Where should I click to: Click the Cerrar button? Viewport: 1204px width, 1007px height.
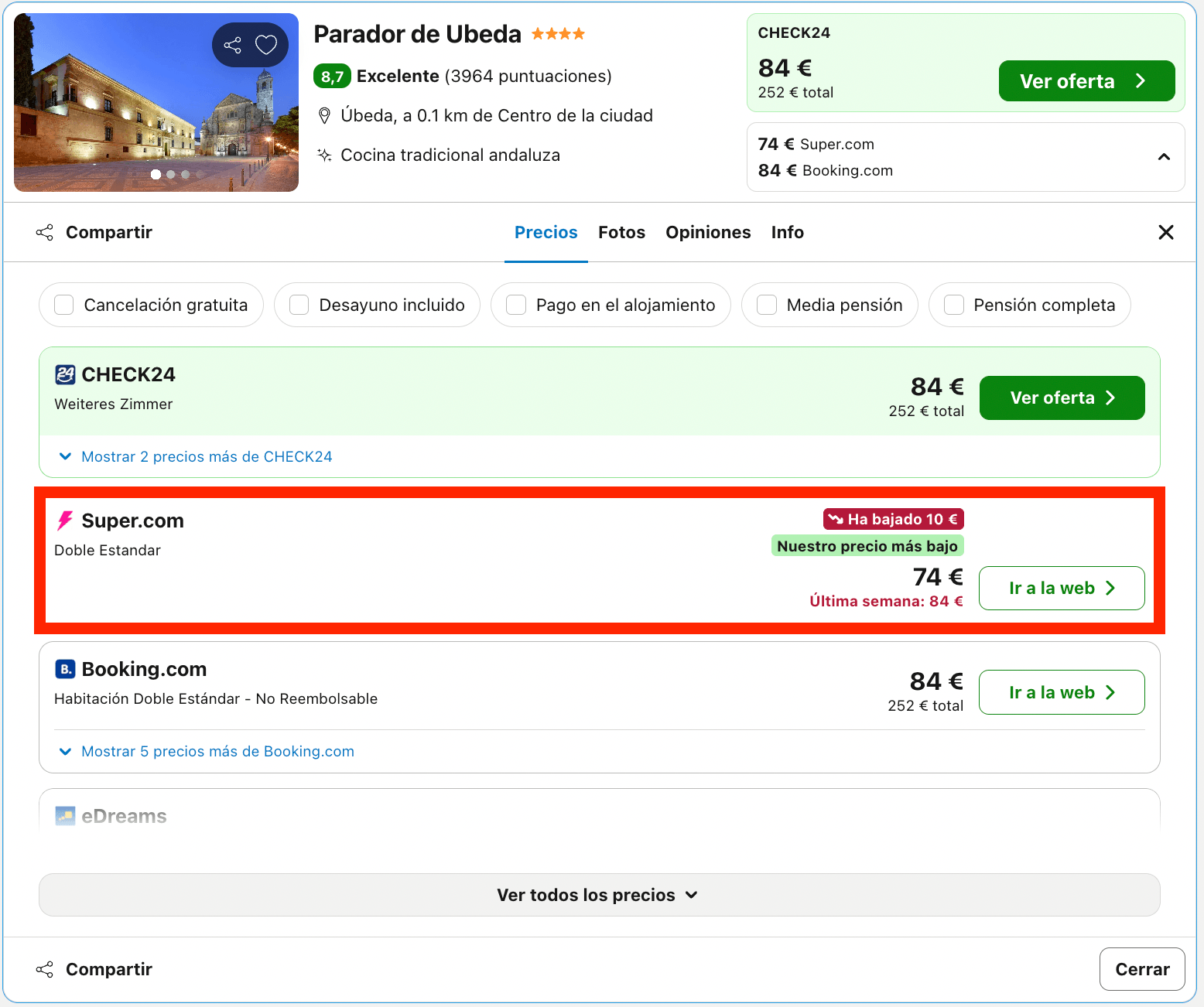pos(1142,969)
